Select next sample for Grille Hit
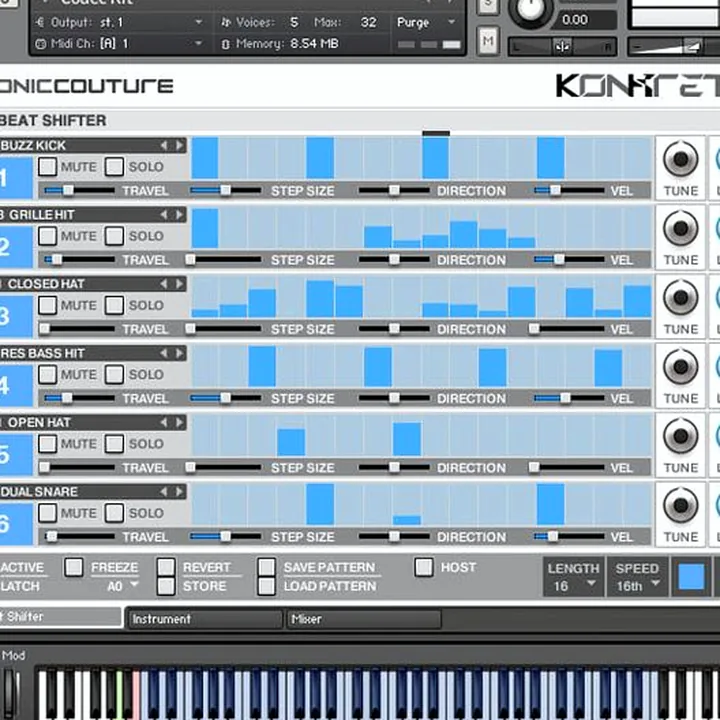The height and width of the screenshot is (720, 720). pyautogui.click(x=179, y=215)
